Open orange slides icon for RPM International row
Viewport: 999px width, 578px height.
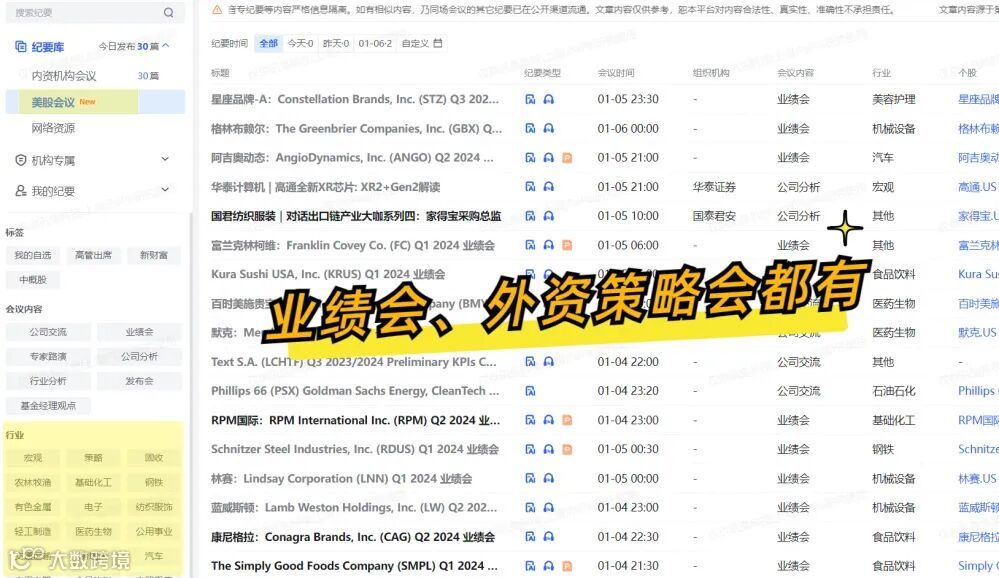coord(567,421)
